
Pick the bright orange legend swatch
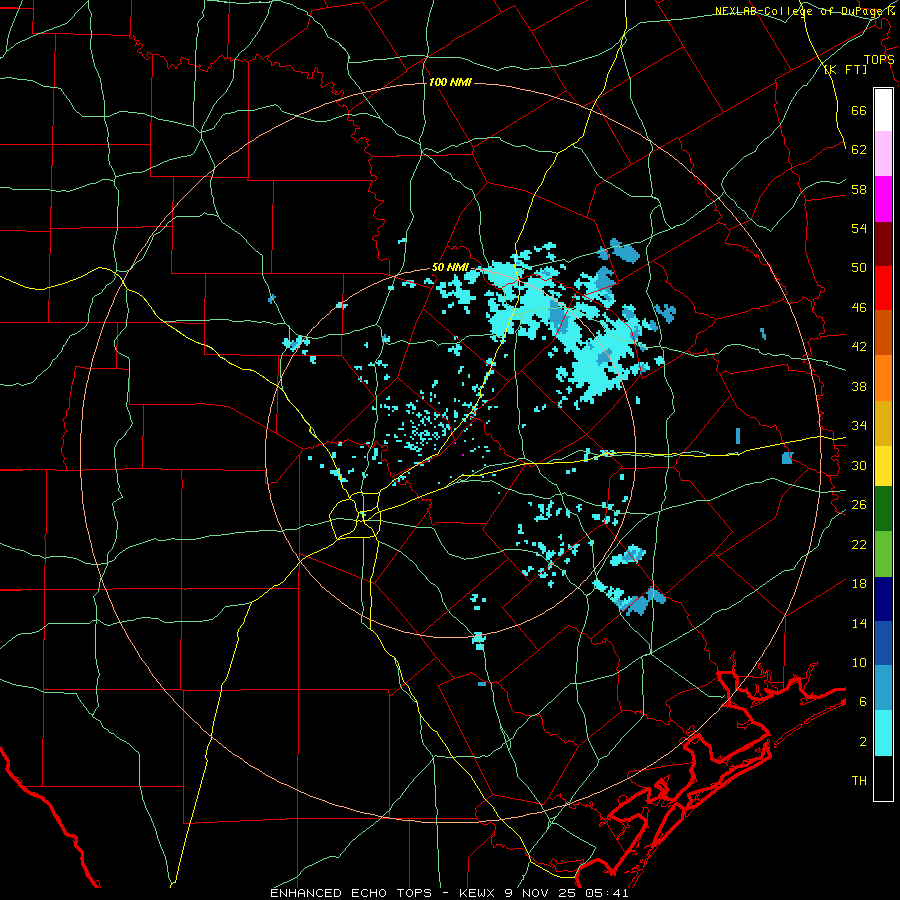(x=883, y=377)
